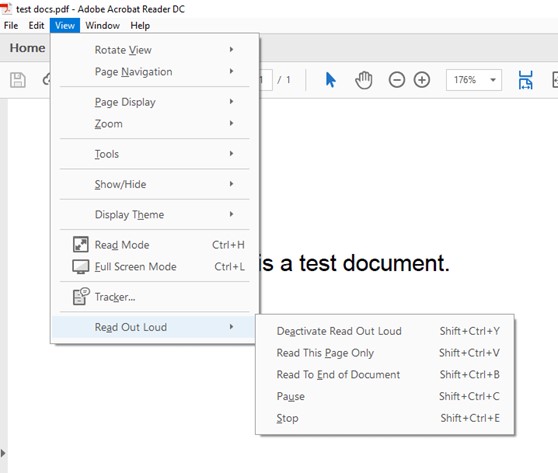Click the Ctrl+H shortcut label
This screenshot has height=473, width=558.
tap(228, 245)
